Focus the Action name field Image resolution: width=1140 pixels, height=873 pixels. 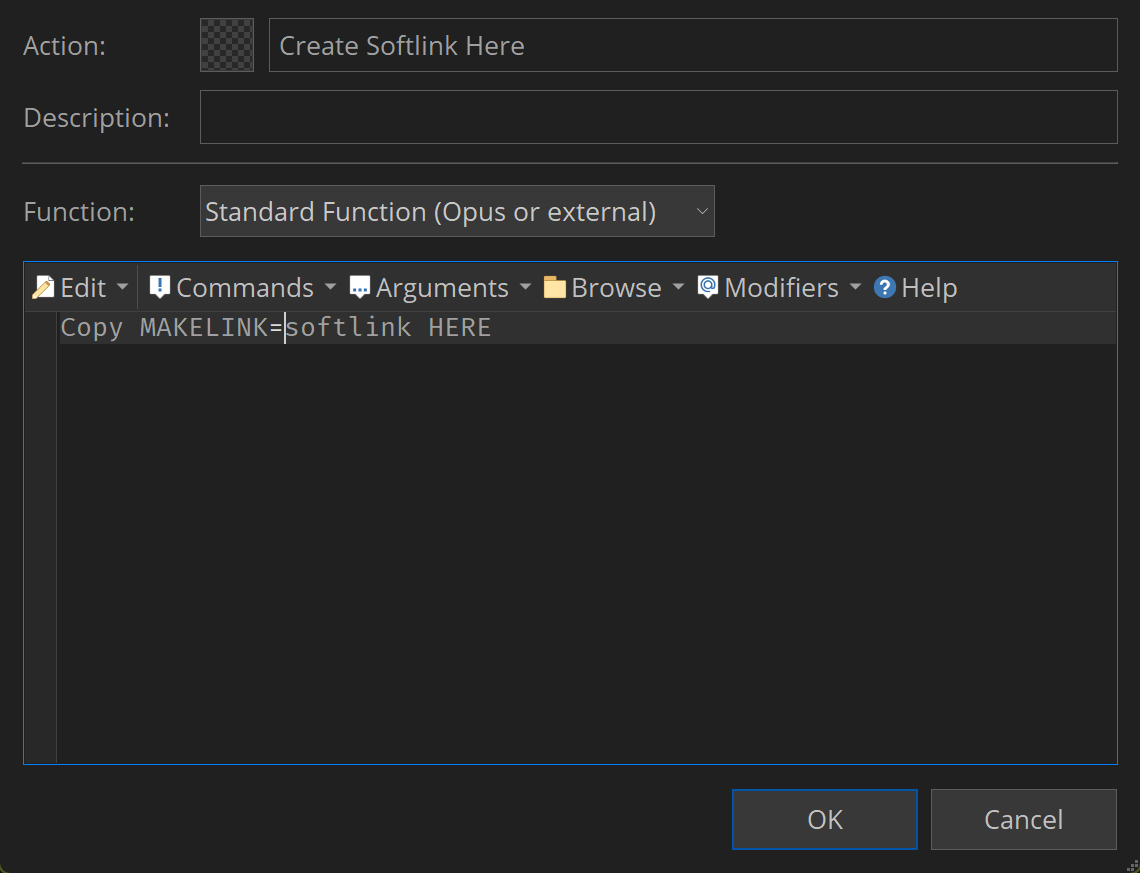(x=692, y=46)
